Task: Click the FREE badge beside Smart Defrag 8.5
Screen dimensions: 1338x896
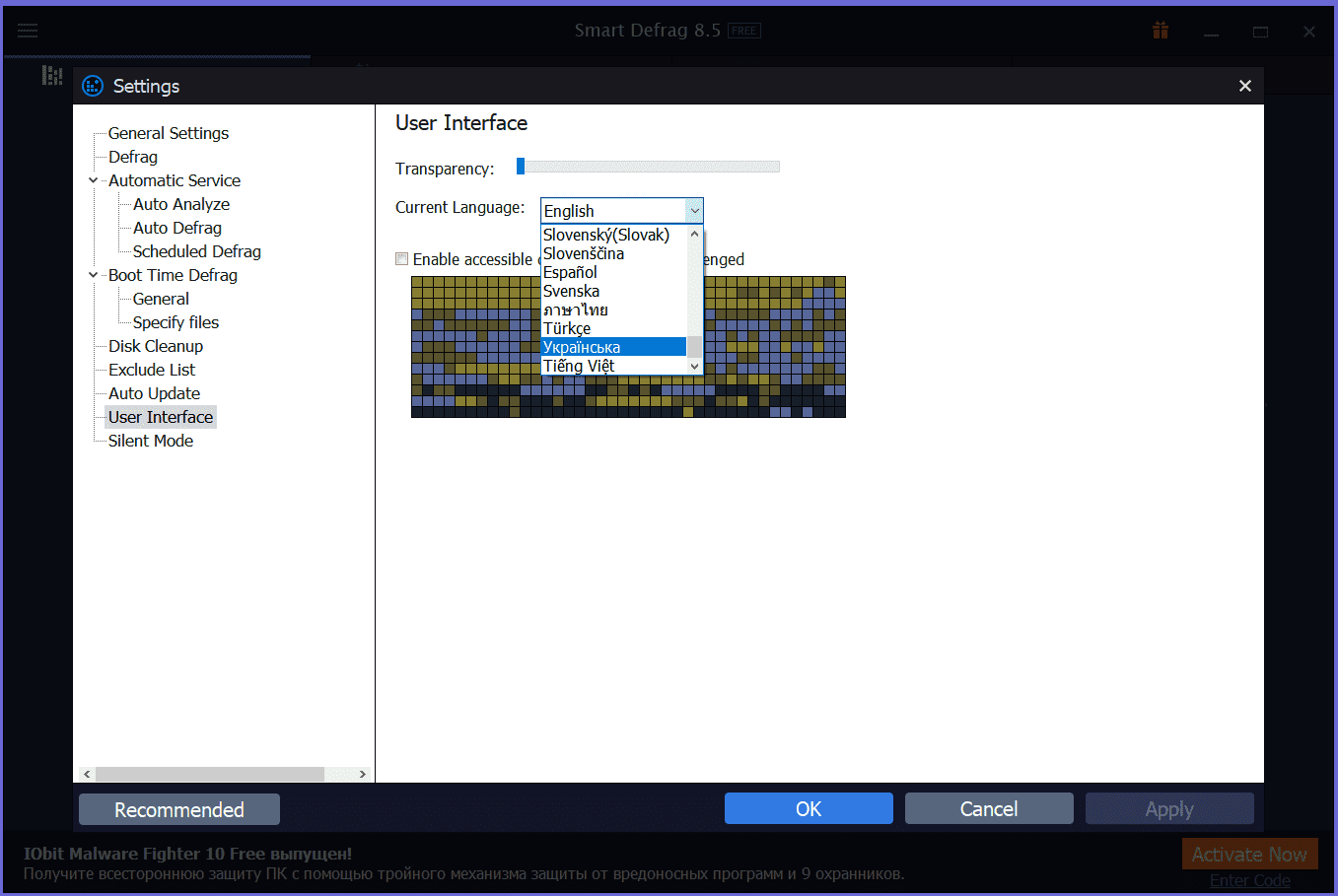Action: coord(744,31)
